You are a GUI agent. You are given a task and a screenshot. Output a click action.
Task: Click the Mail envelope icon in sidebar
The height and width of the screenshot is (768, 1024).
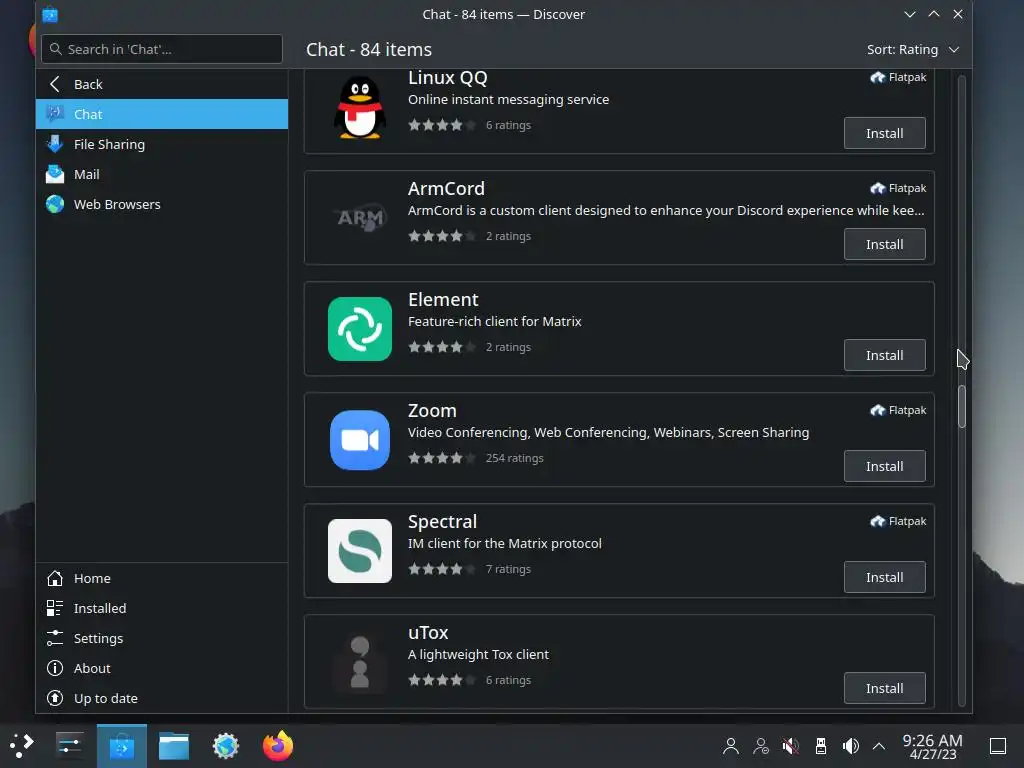point(55,174)
